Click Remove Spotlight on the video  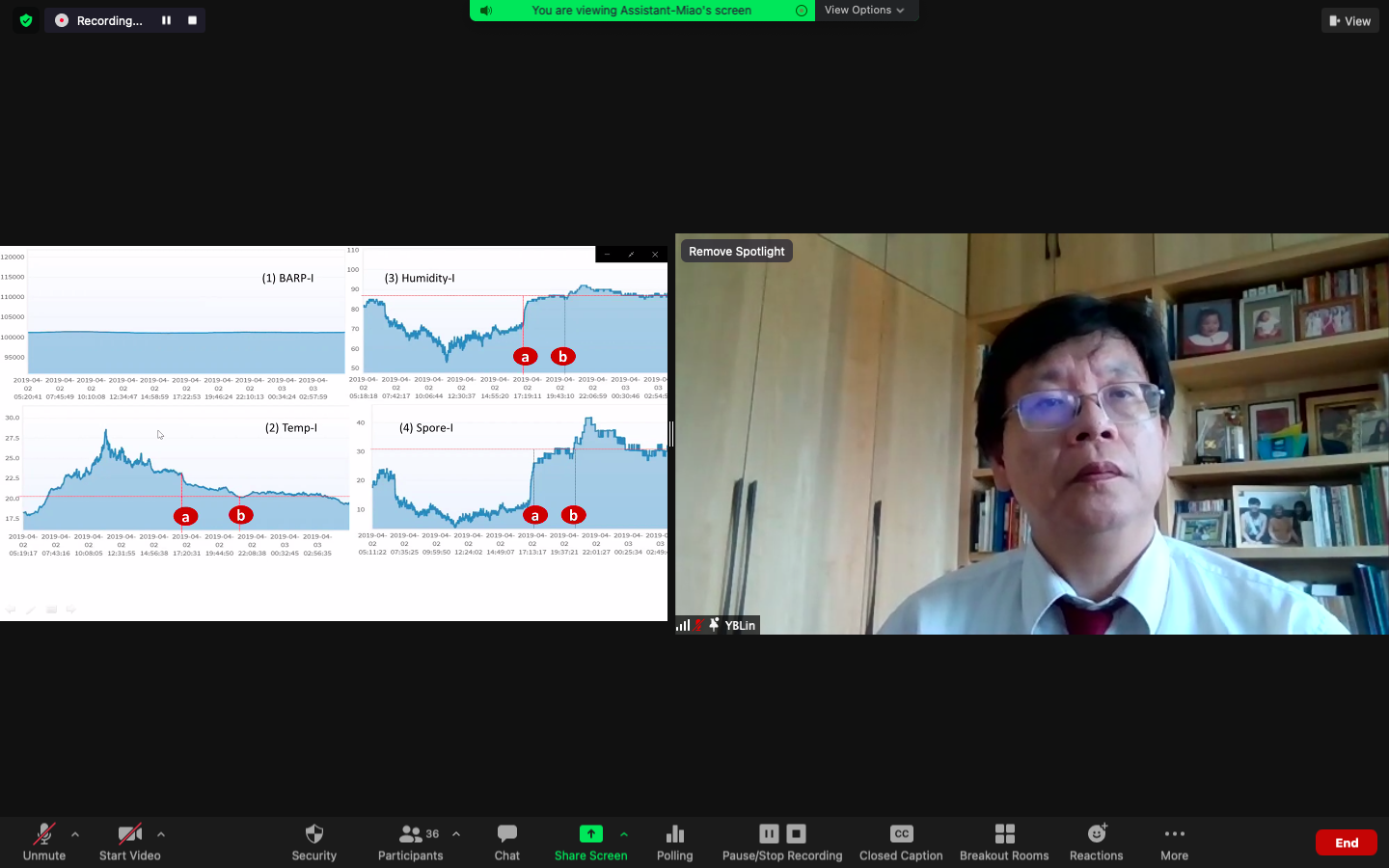point(736,251)
